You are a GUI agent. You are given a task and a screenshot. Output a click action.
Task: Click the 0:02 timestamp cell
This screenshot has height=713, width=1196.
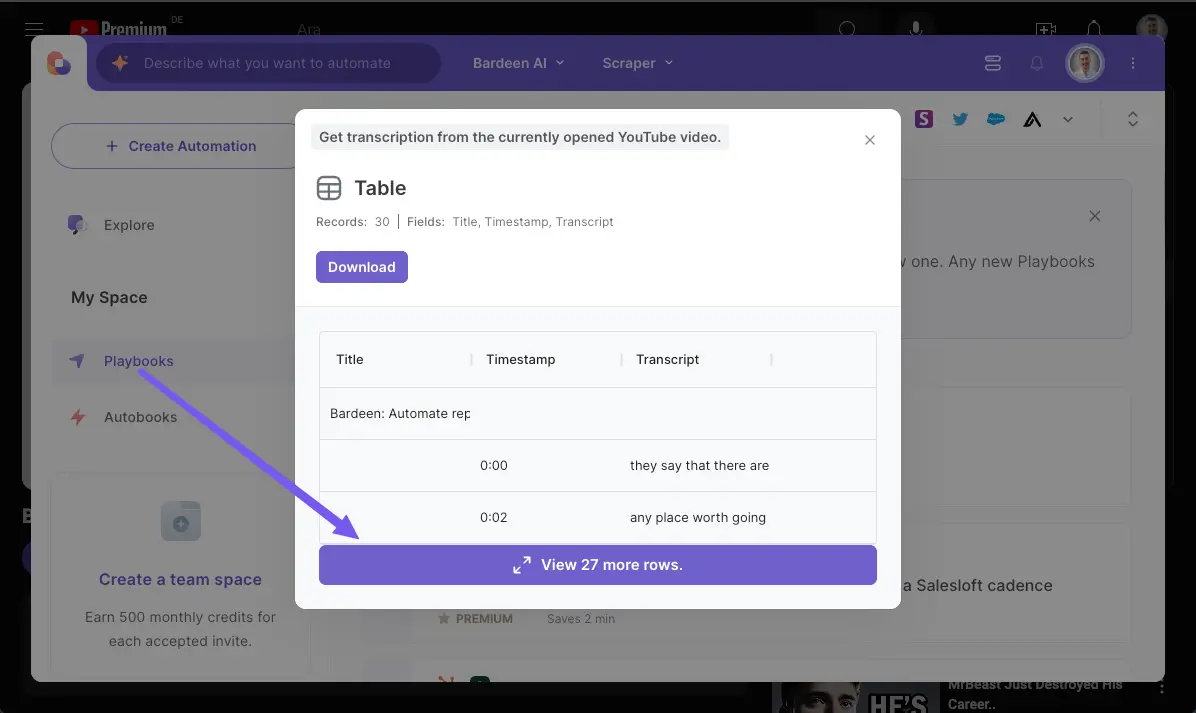[494, 517]
